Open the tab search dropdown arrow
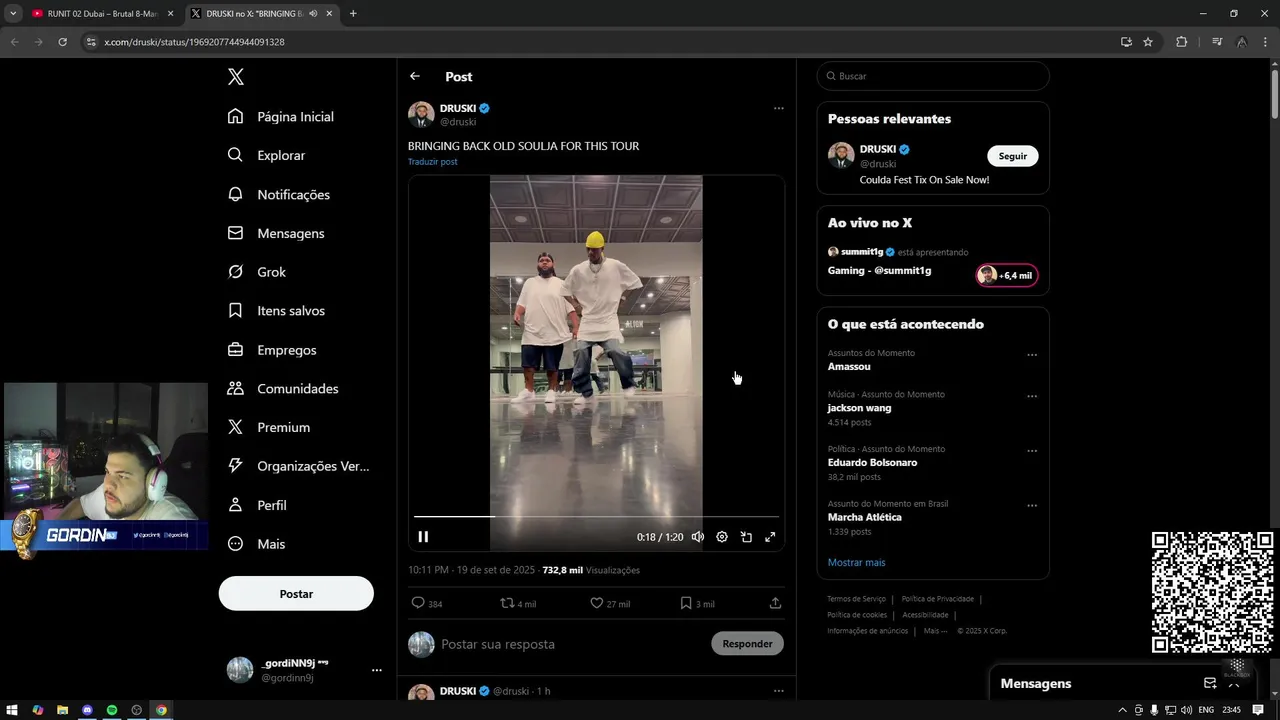This screenshot has height=720, width=1280. [13, 14]
